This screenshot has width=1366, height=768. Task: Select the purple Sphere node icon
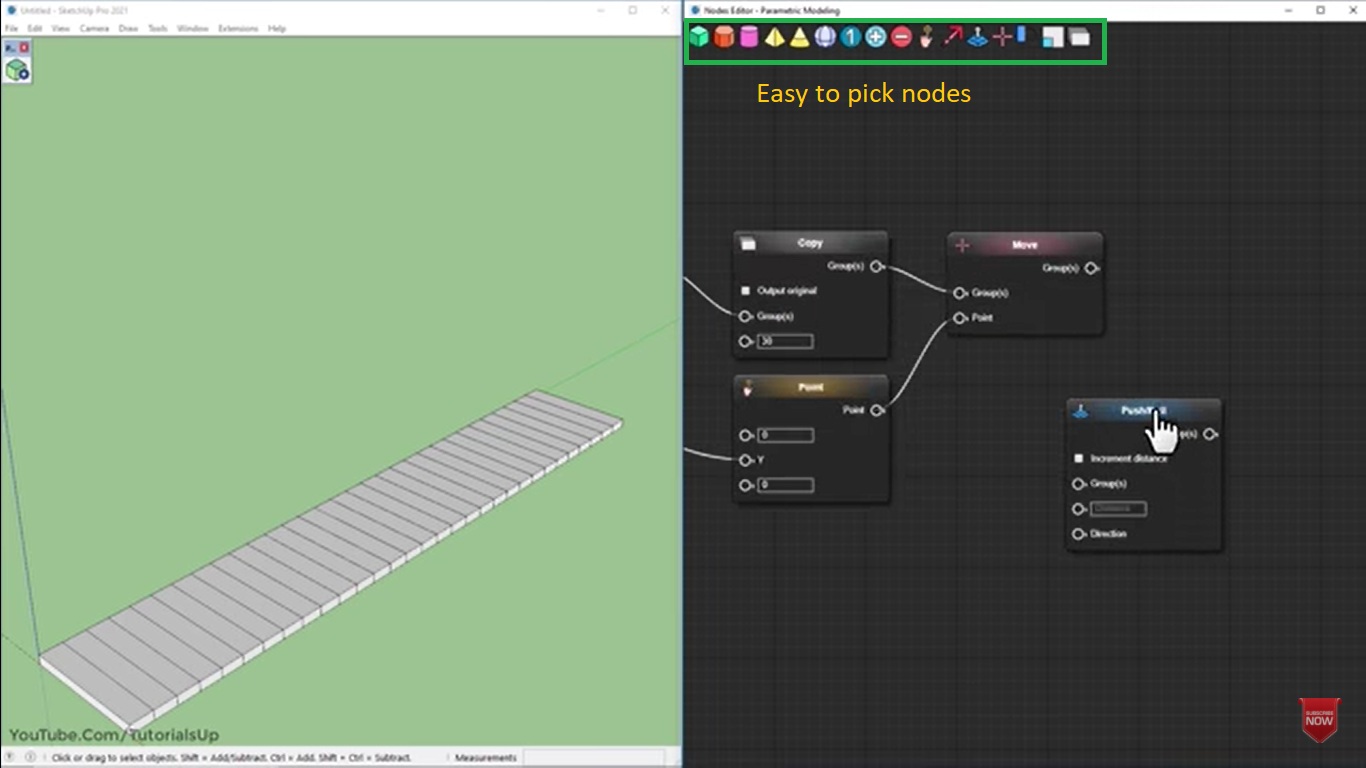coord(825,38)
